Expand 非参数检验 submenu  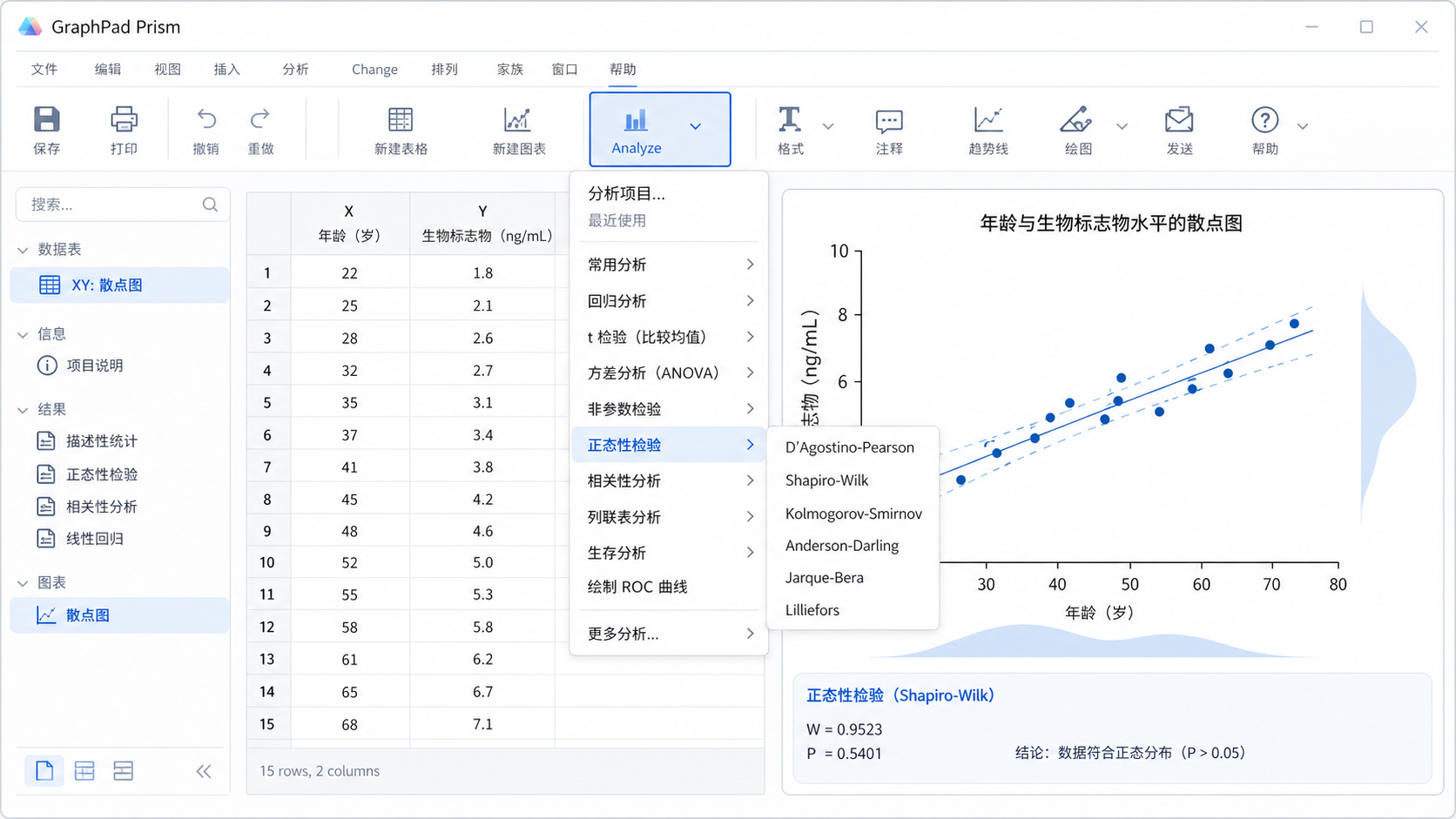669,409
